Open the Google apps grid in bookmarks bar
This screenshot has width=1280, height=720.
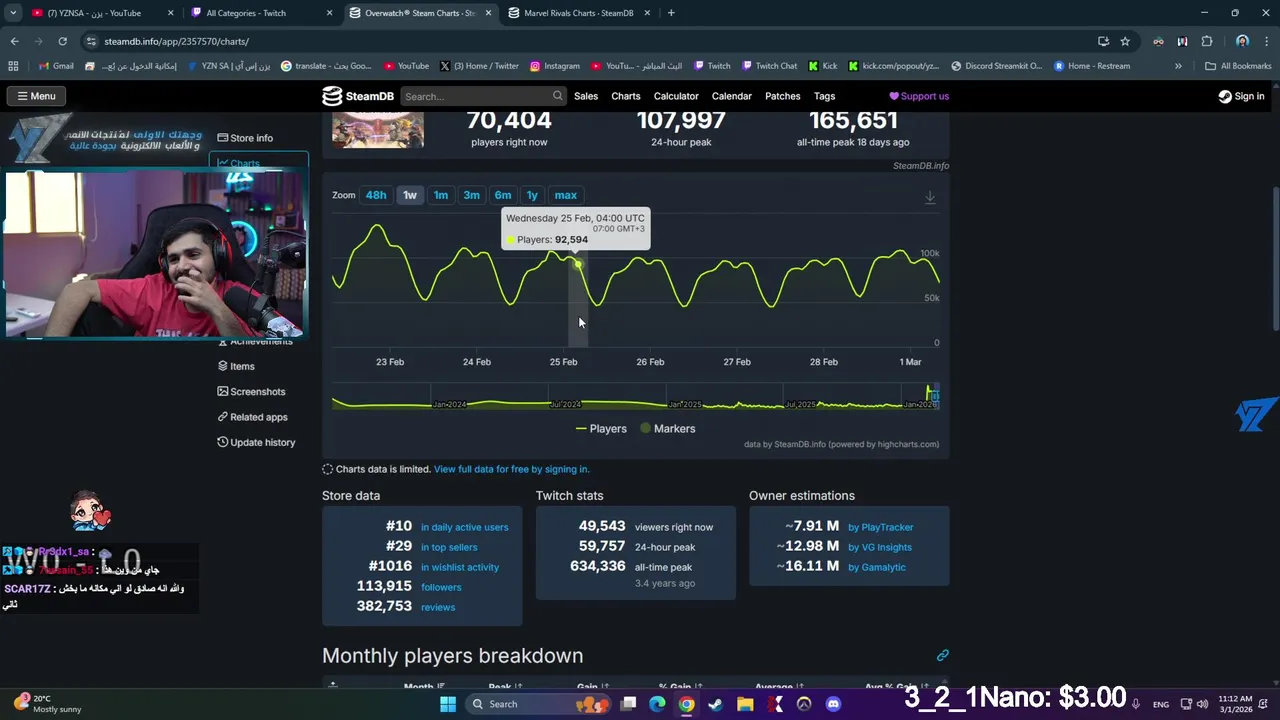coord(13,66)
